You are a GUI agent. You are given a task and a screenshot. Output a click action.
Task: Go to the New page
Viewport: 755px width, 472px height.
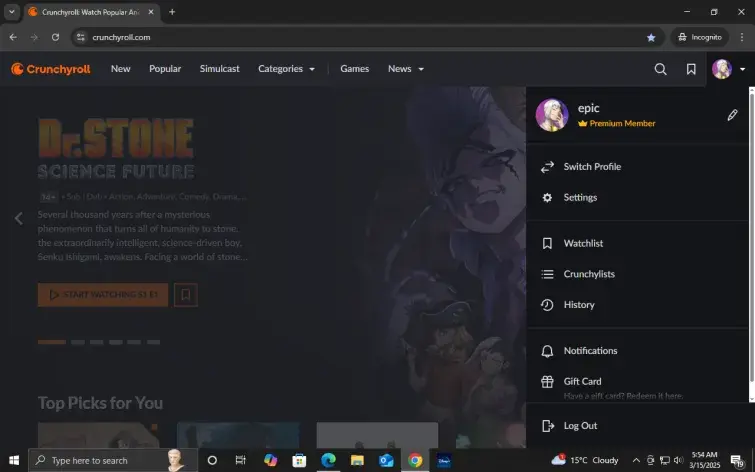(120, 69)
